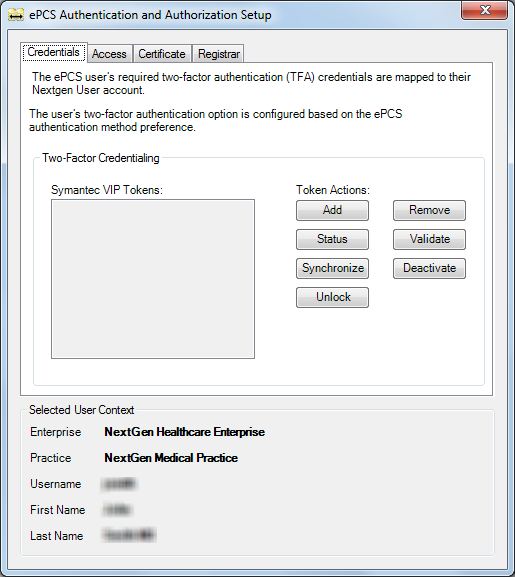Select the NextGen Healthcare Enterprise text

click(x=185, y=432)
